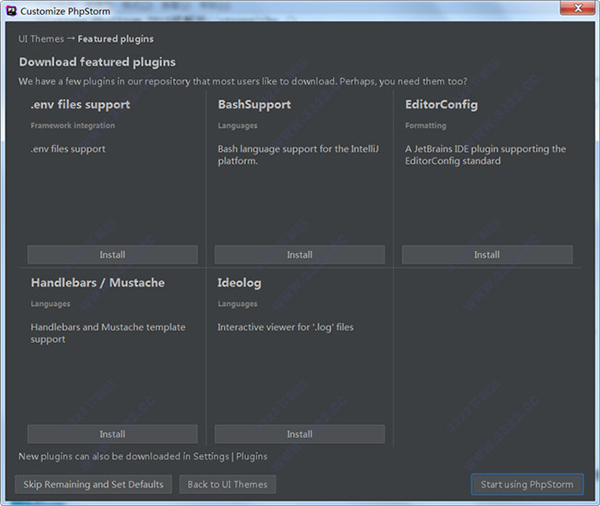600x506 pixels.
Task: Select the Handlebars / Mustache title
Action: pyautogui.click(x=98, y=283)
